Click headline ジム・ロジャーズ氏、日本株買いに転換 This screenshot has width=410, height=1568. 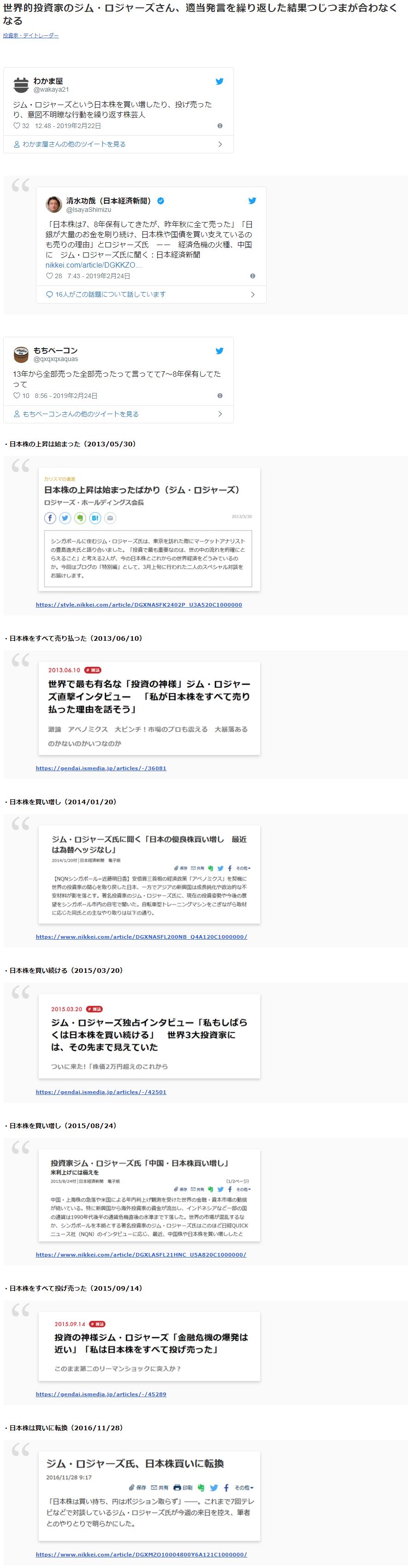[135, 1464]
